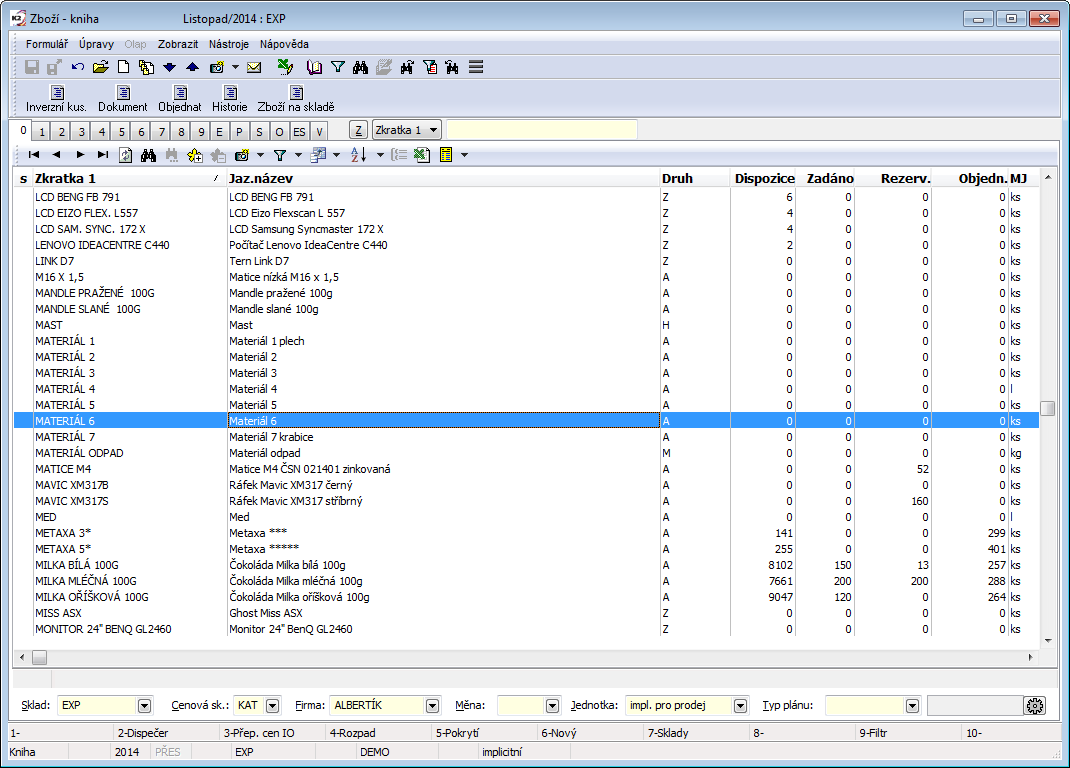Click the settings gear button at bottom right
The width and height of the screenshot is (1070, 768).
[x=1034, y=705]
